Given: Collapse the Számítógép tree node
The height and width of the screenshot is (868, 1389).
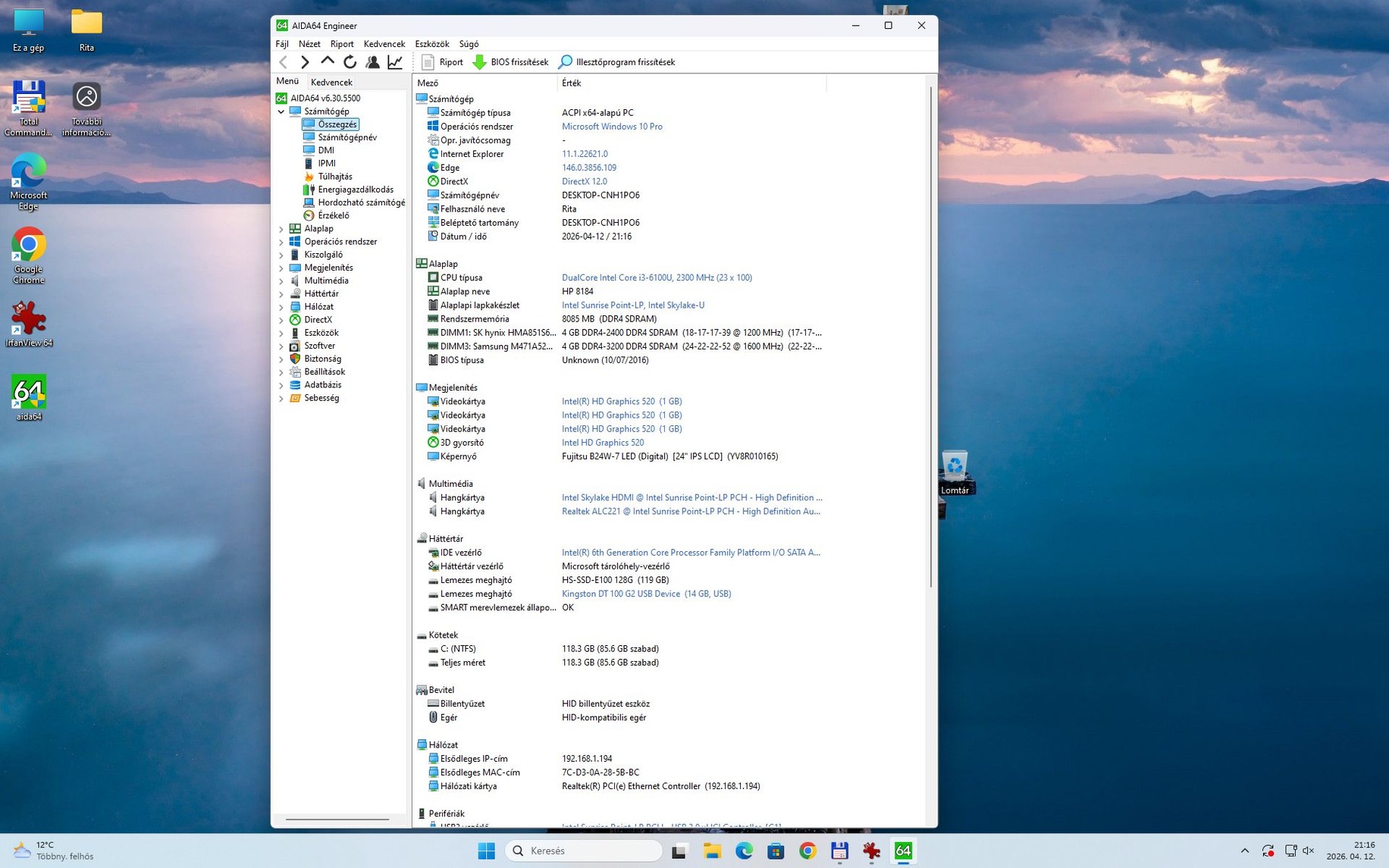Looking at the screenshot, I should coord(281,111).
